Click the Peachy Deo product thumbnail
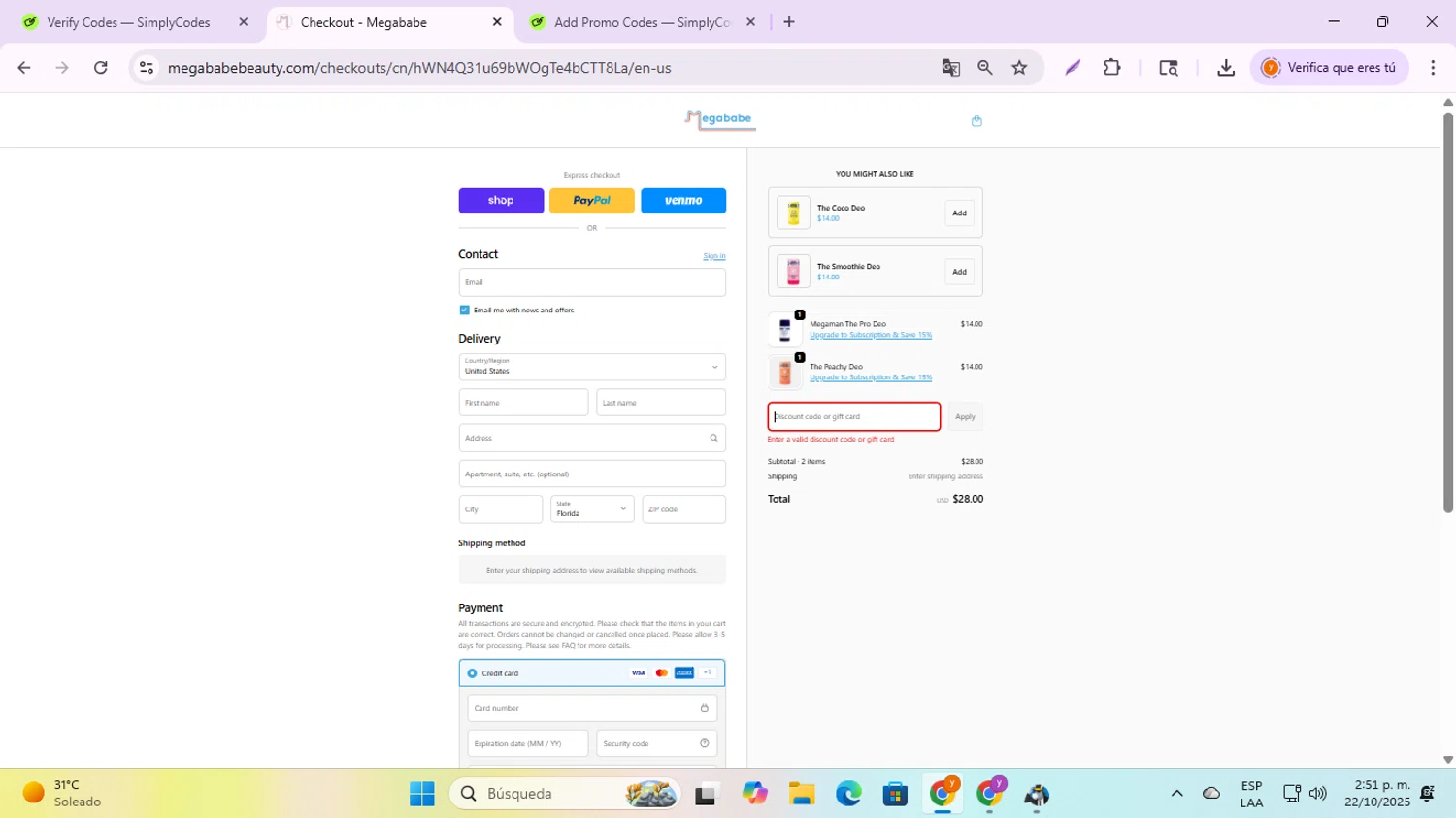The width and height of the screenshot is (1456, 818). click(784, 373)
